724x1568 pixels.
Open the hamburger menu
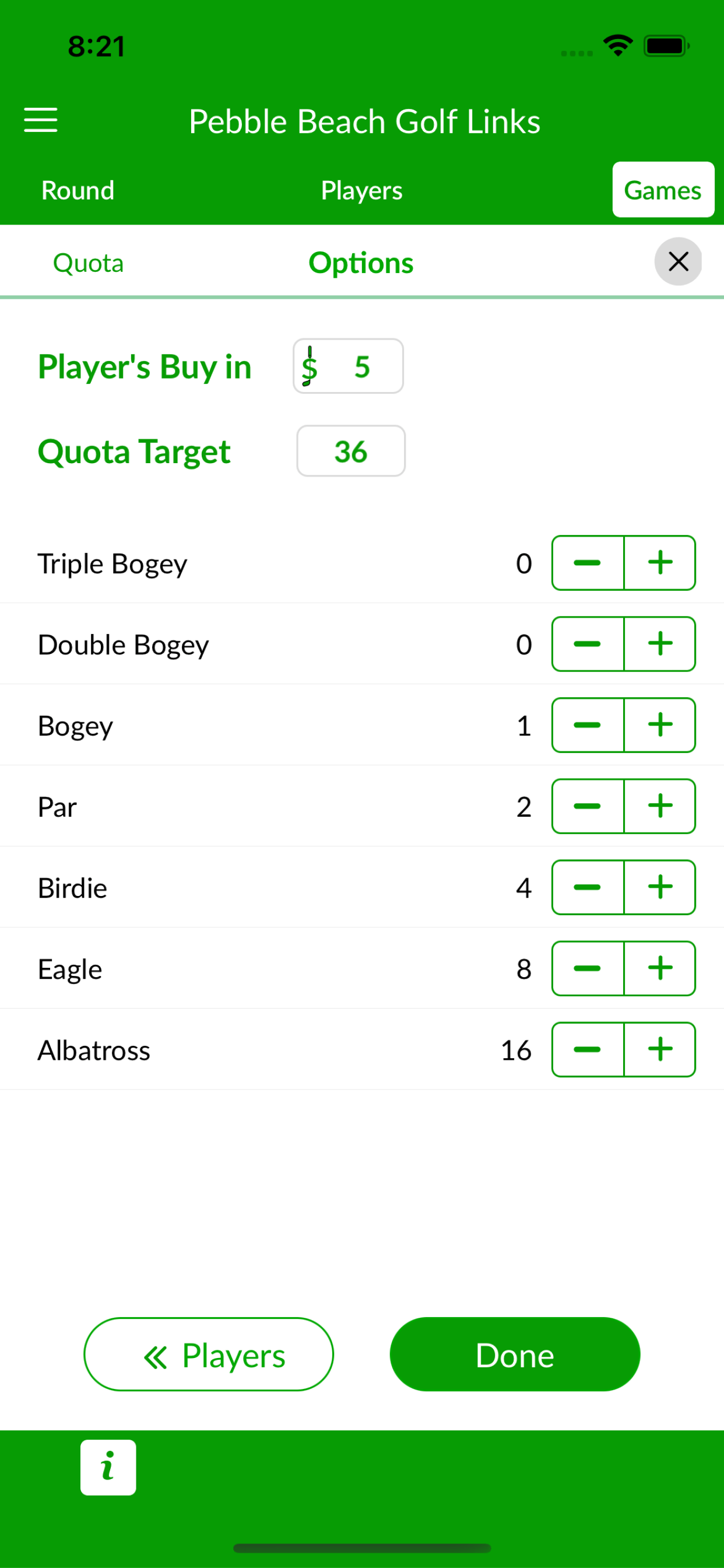point(41,120)
